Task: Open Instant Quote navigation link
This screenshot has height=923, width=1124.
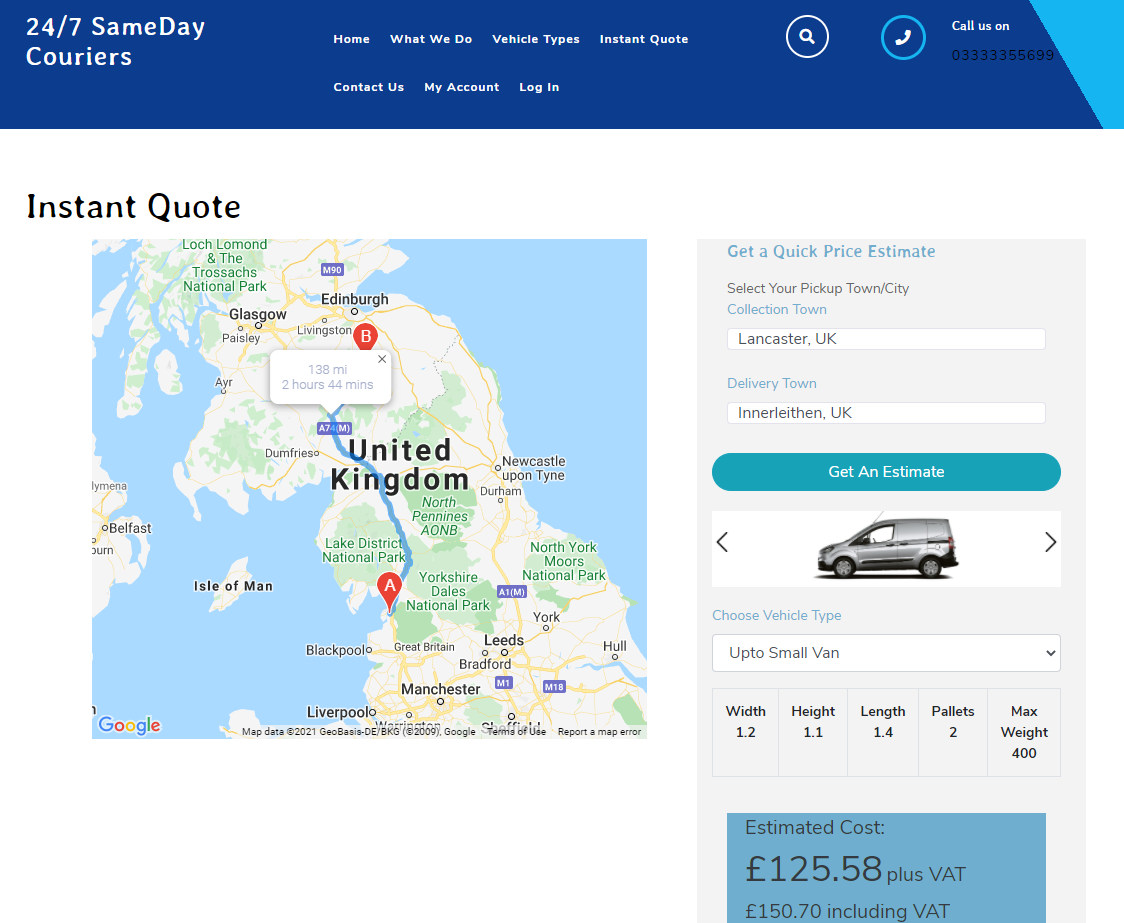Action: point(644,39)
